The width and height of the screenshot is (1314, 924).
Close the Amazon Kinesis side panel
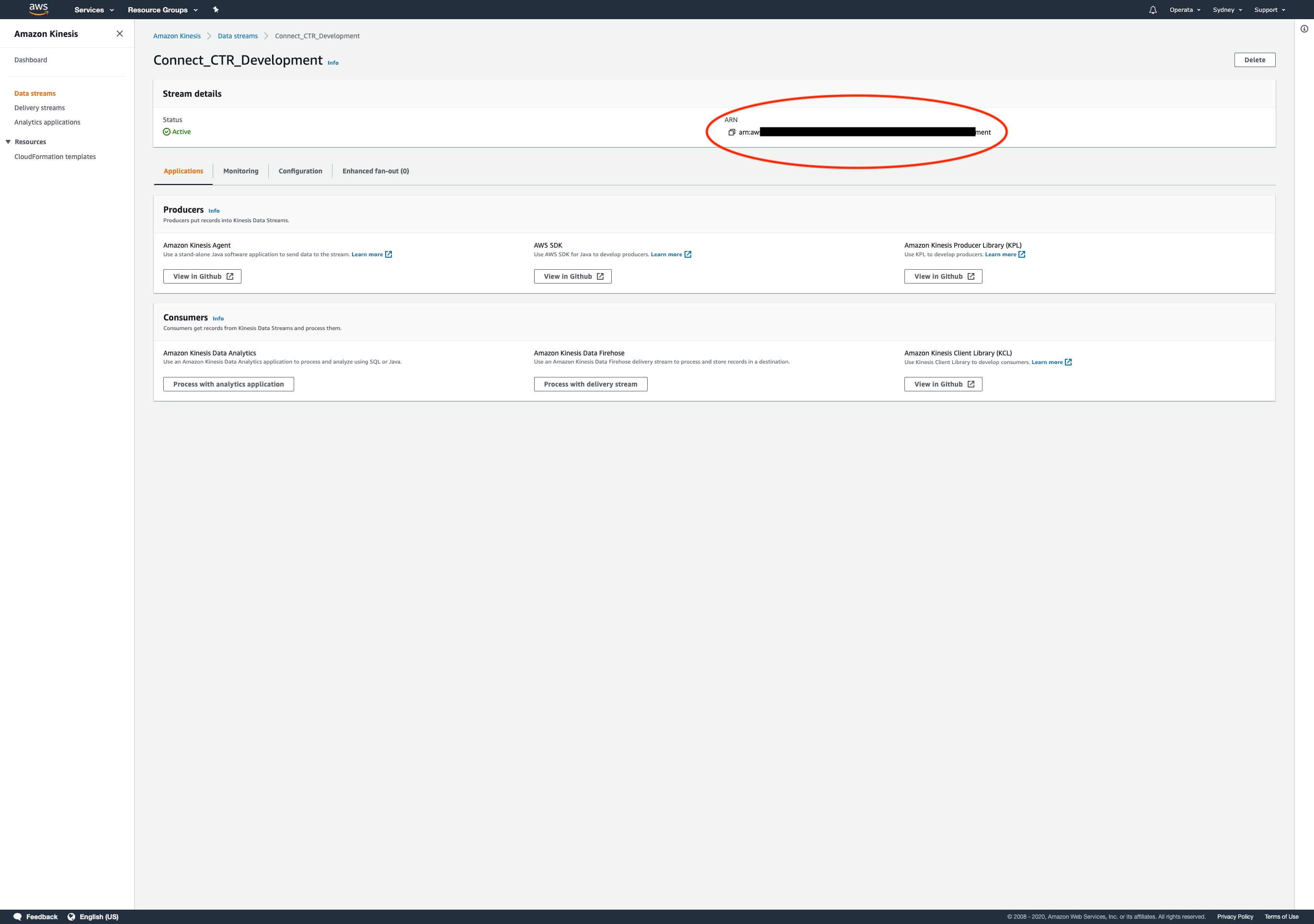(120, 34)
